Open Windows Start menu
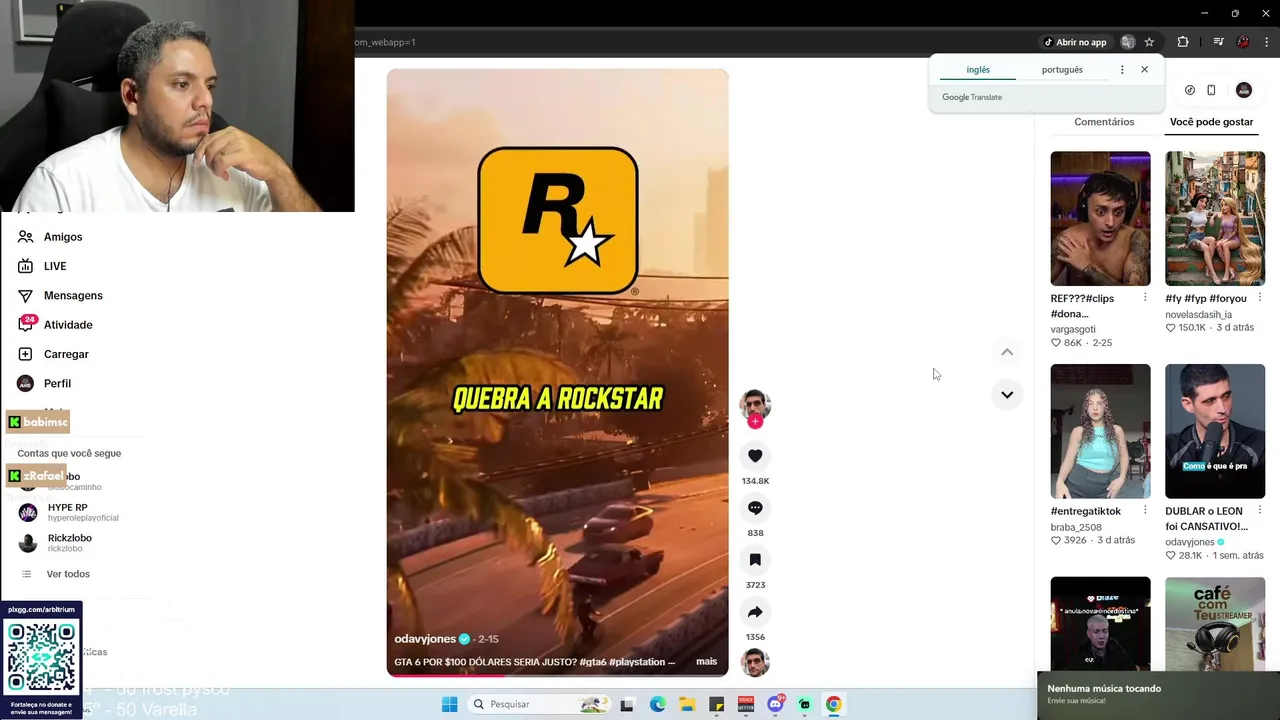The height and width of the screenshot is (720, 1280). point(449,704)
